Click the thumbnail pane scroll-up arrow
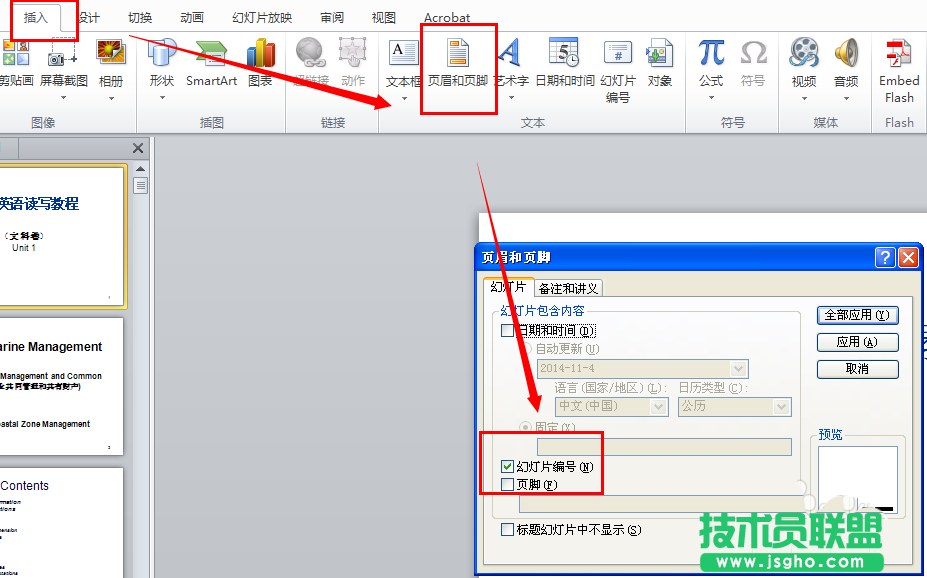 (141, 169)
